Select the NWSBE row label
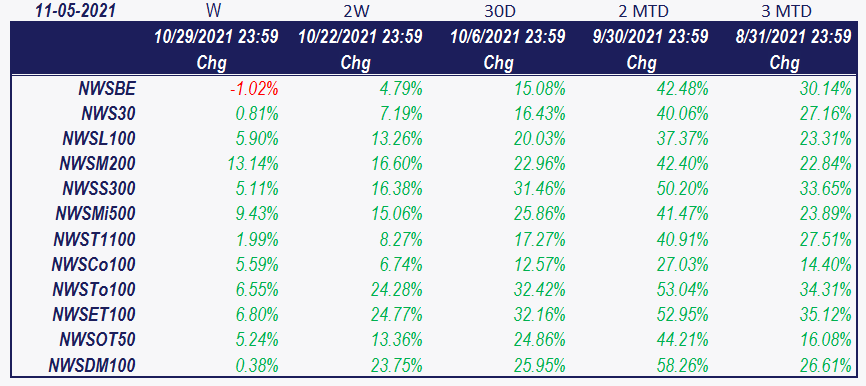Screen dimensions: 866x386 click(x=107, y=88)
